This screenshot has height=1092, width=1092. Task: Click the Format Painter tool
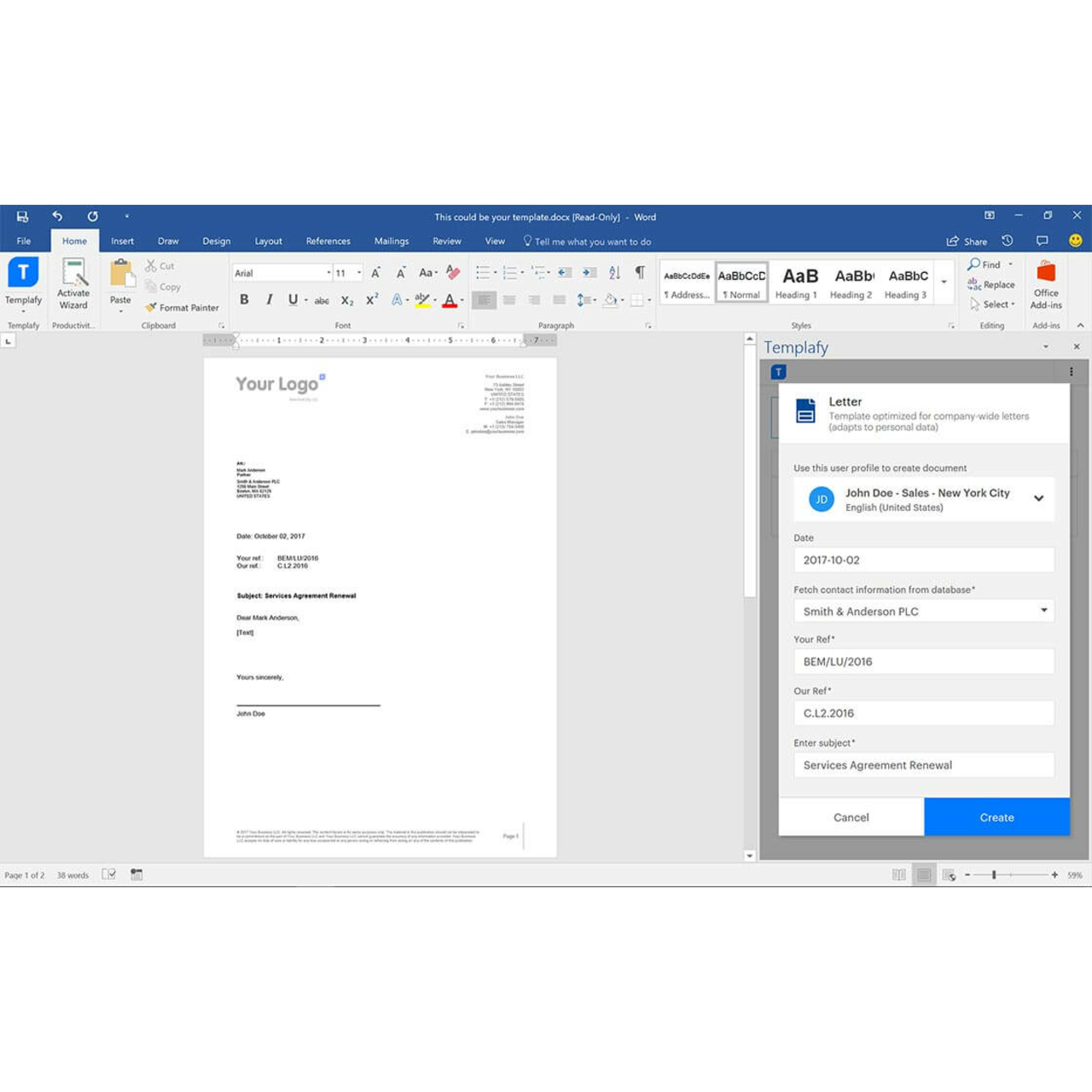pos(182,308)
